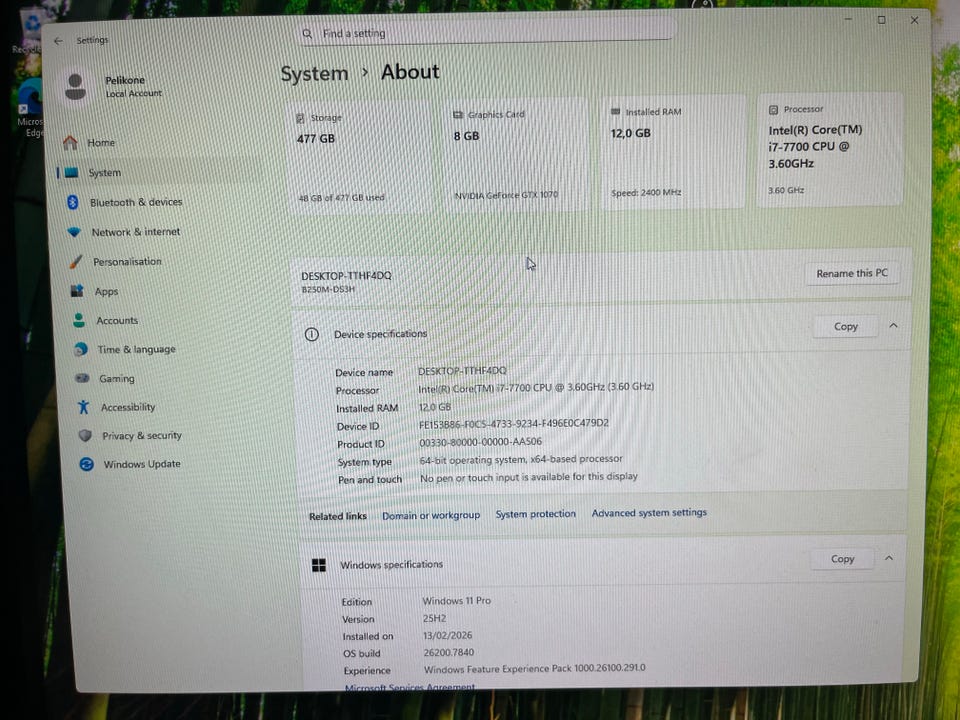960x720 pixels.
Task: Open Domain or workgroup link
Action: [431, 516]
